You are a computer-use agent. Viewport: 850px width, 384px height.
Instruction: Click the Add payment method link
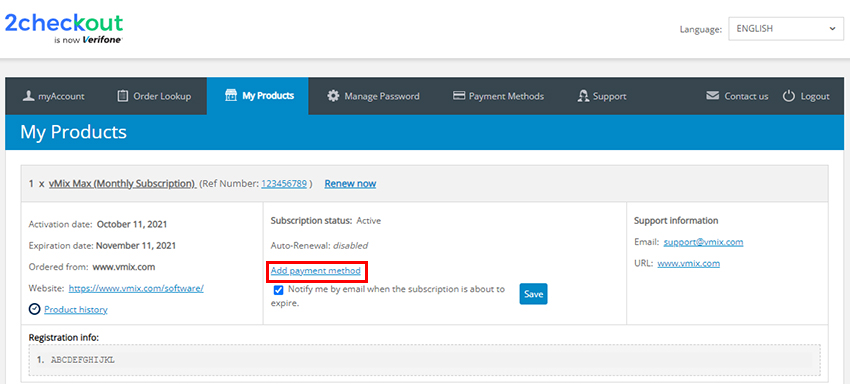[315, 271]
